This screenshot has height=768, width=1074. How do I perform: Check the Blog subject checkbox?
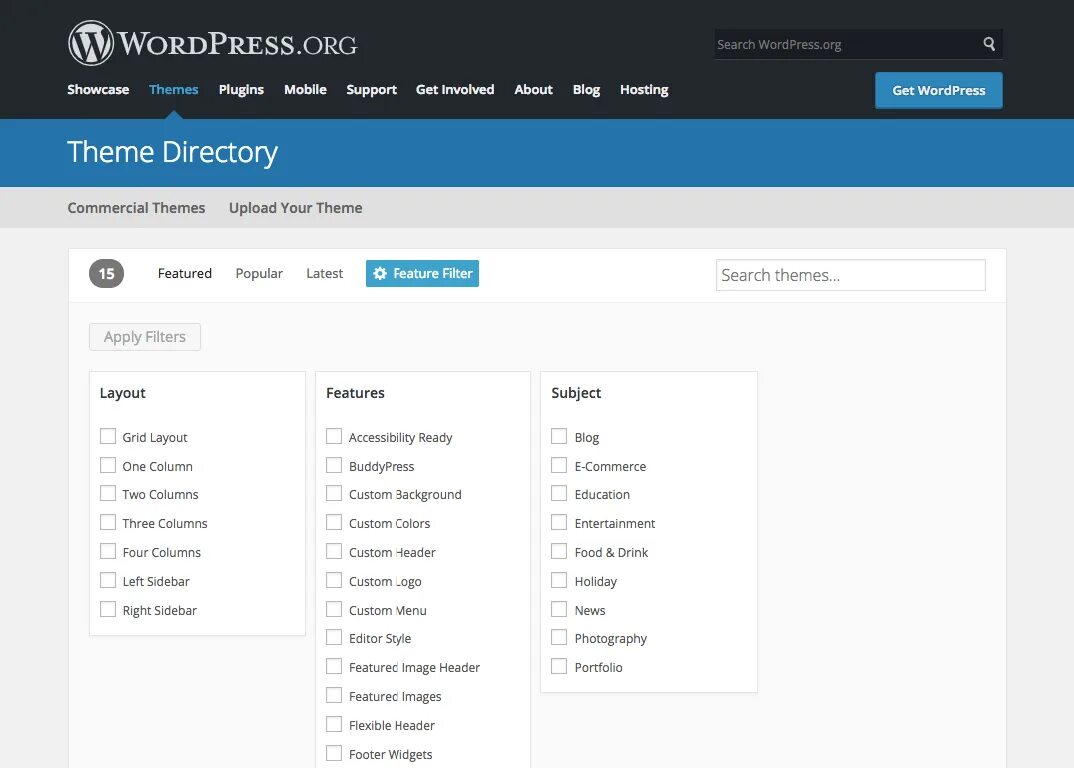tap(559, 436)
